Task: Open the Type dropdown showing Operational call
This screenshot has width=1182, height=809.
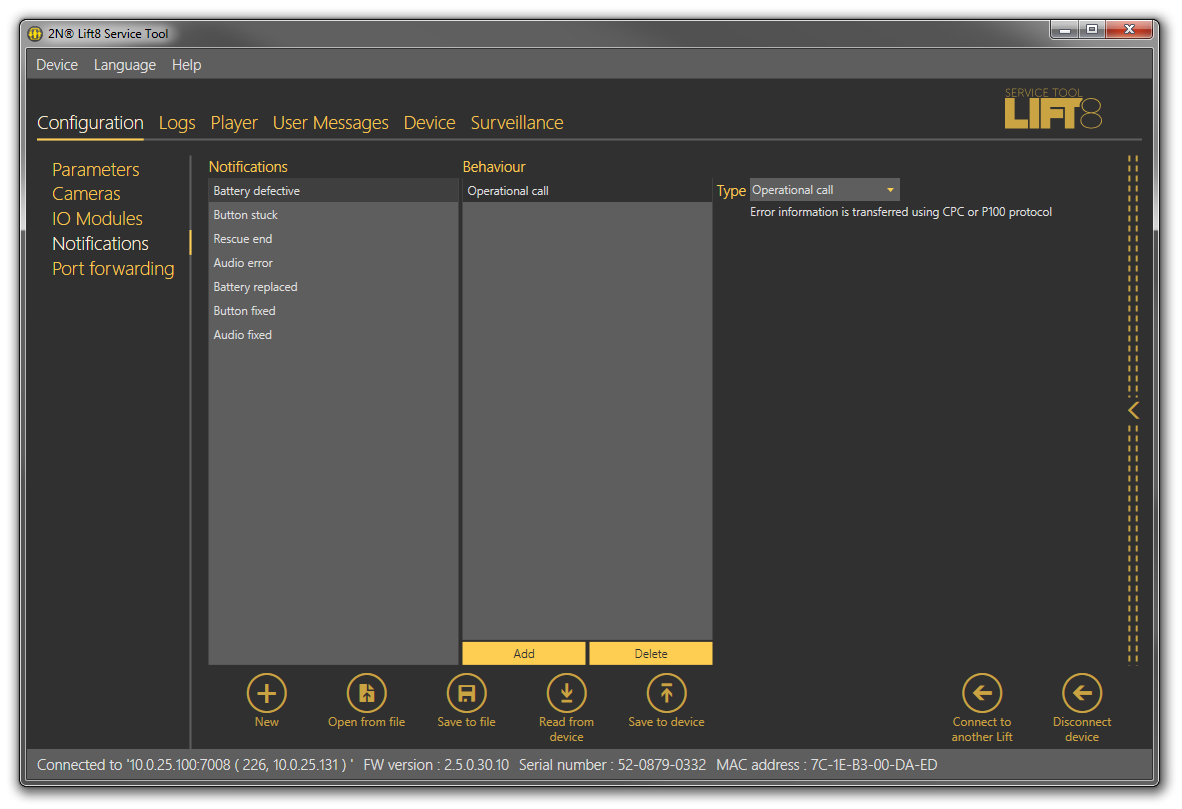Action: (x=824, y=190)
